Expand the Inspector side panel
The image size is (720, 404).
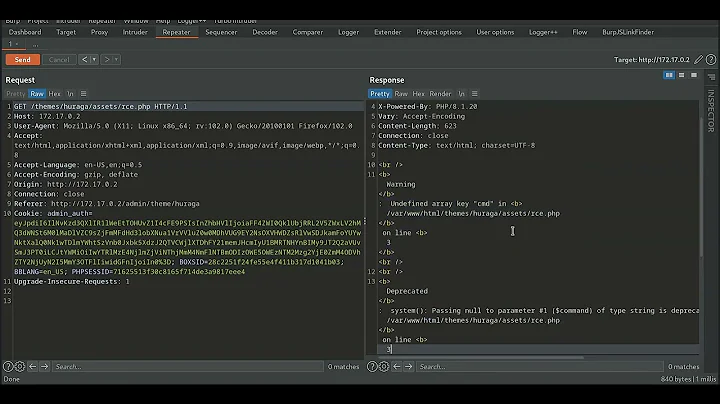(711, 111)
